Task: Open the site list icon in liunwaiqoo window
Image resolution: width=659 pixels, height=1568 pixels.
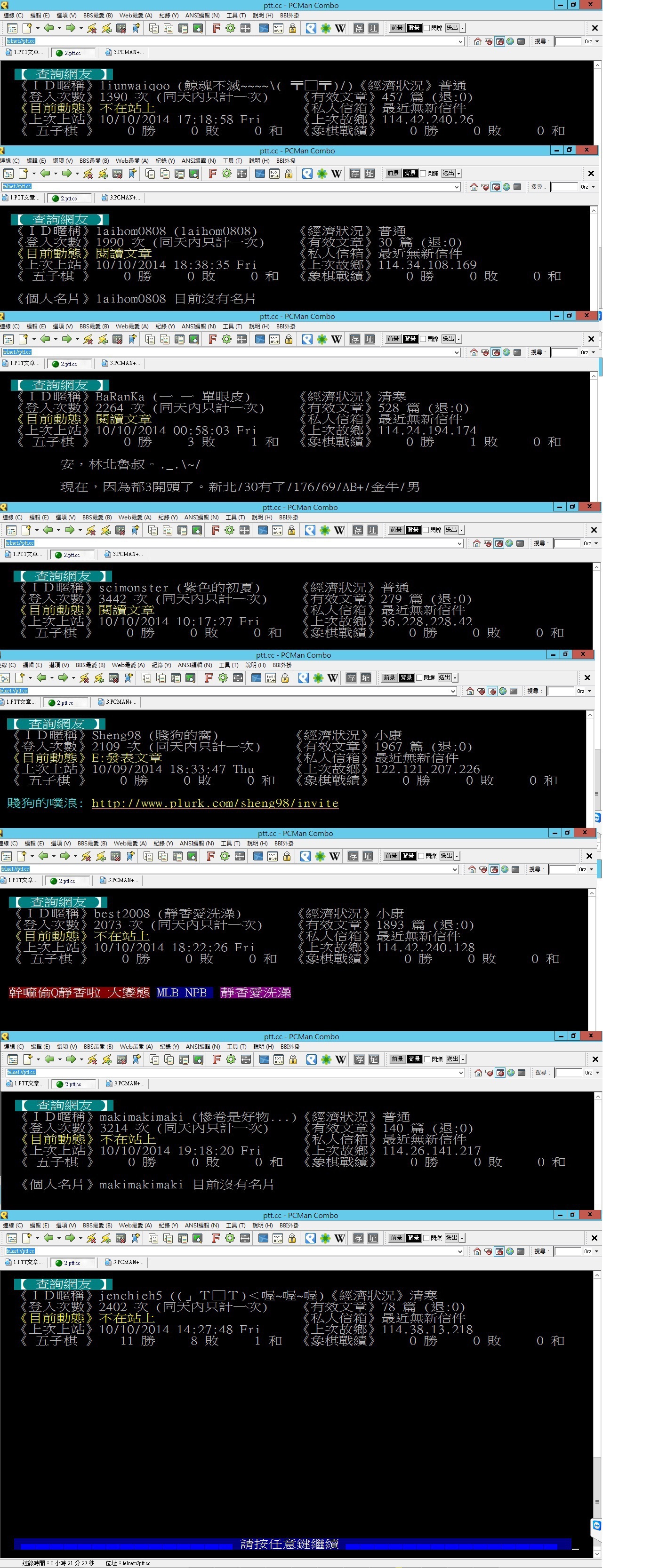Action: click(x=12, y=28)
